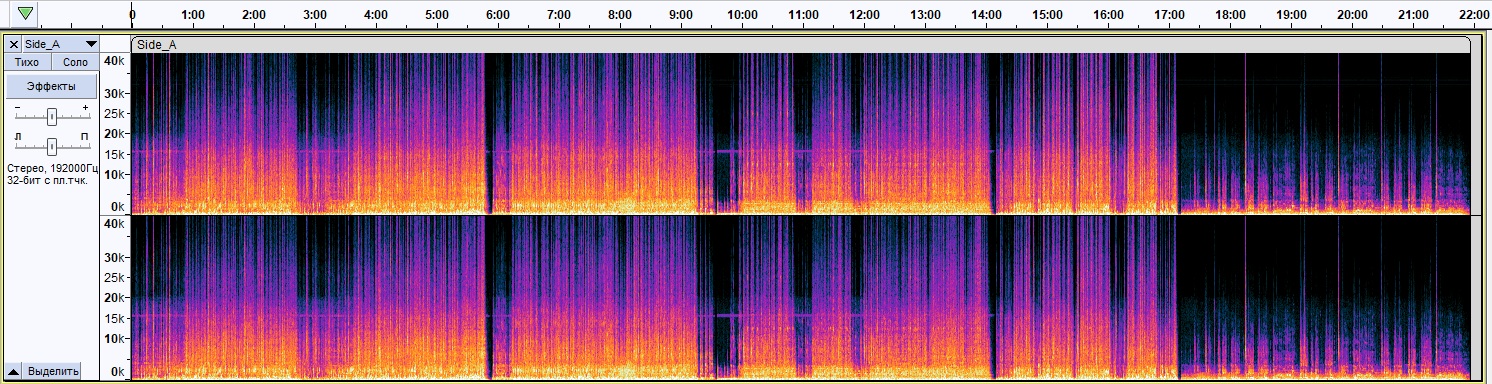Click the minus sign at gain slider left end
This screenshot has height=384, width=1492.
pos(17,108)
